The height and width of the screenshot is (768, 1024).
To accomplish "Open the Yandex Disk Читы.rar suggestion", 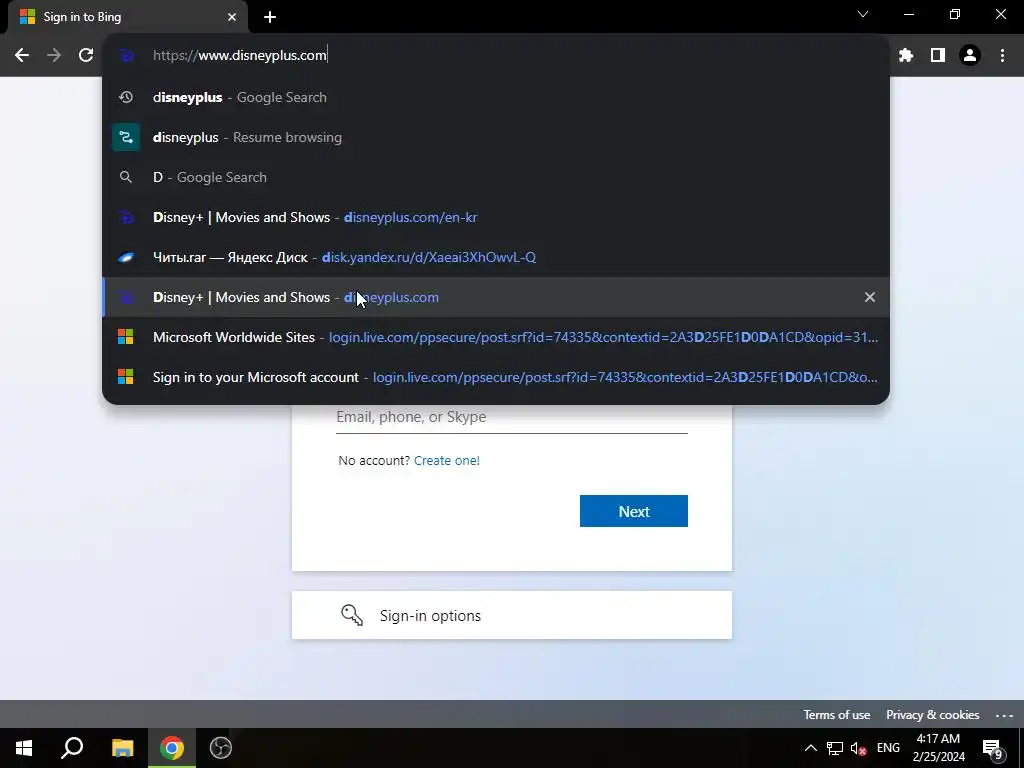I will click(x=496, y=257).
